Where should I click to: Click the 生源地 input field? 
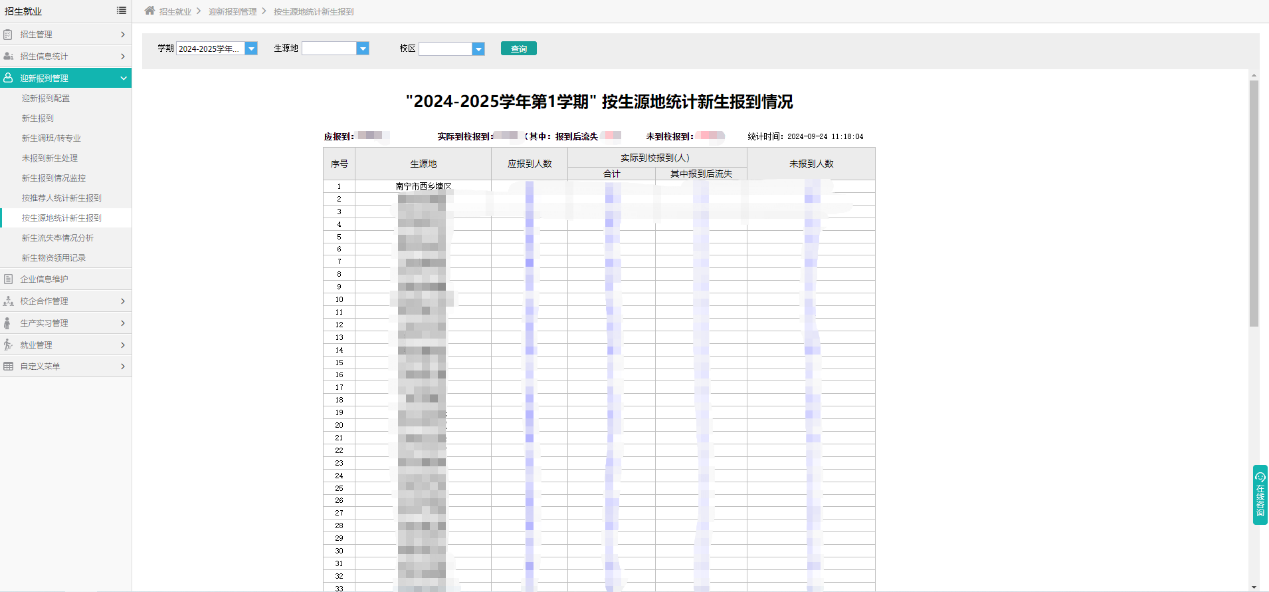(x=329, y=48)
